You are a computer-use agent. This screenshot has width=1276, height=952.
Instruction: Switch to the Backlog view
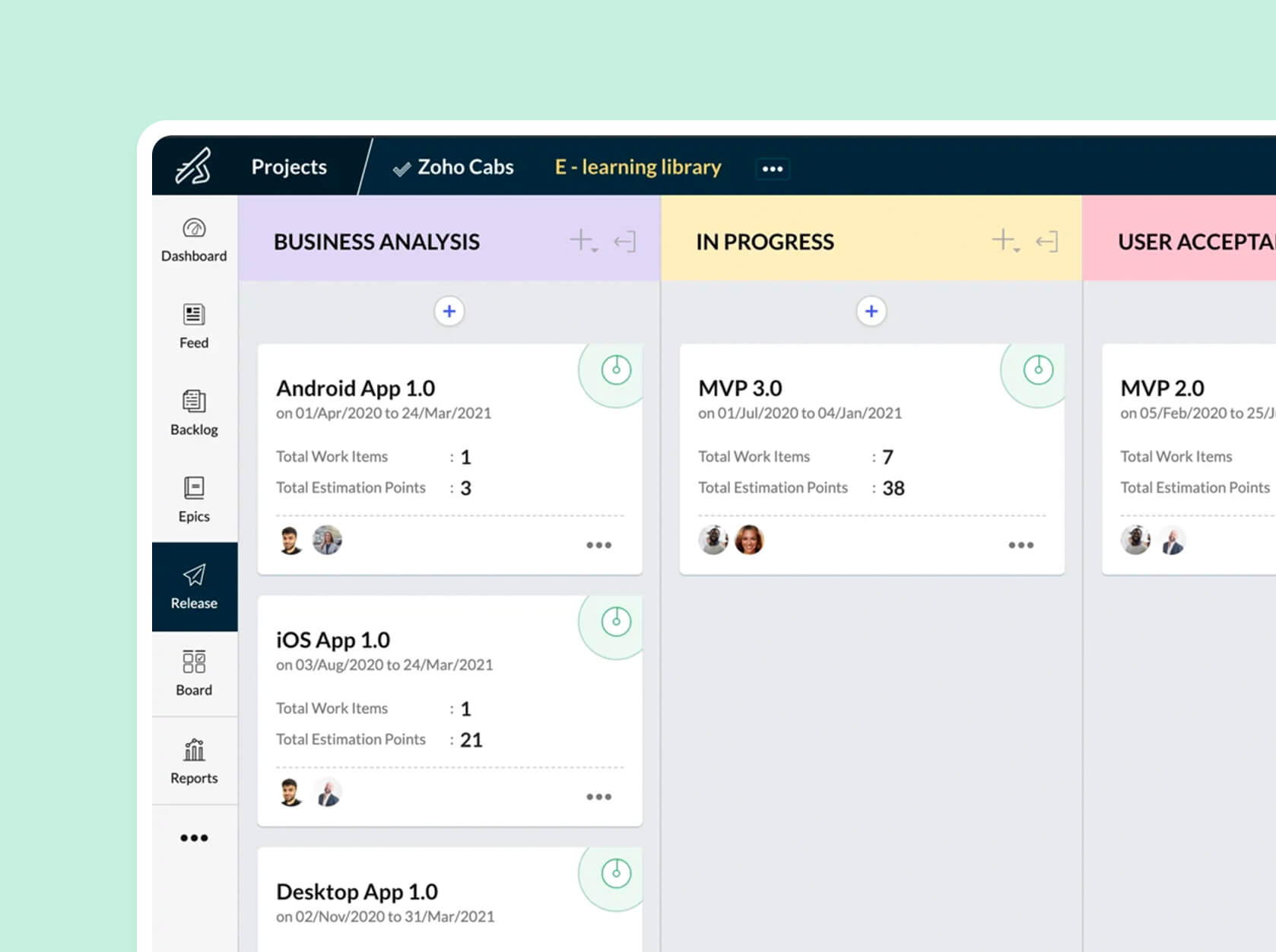(194, 413)
